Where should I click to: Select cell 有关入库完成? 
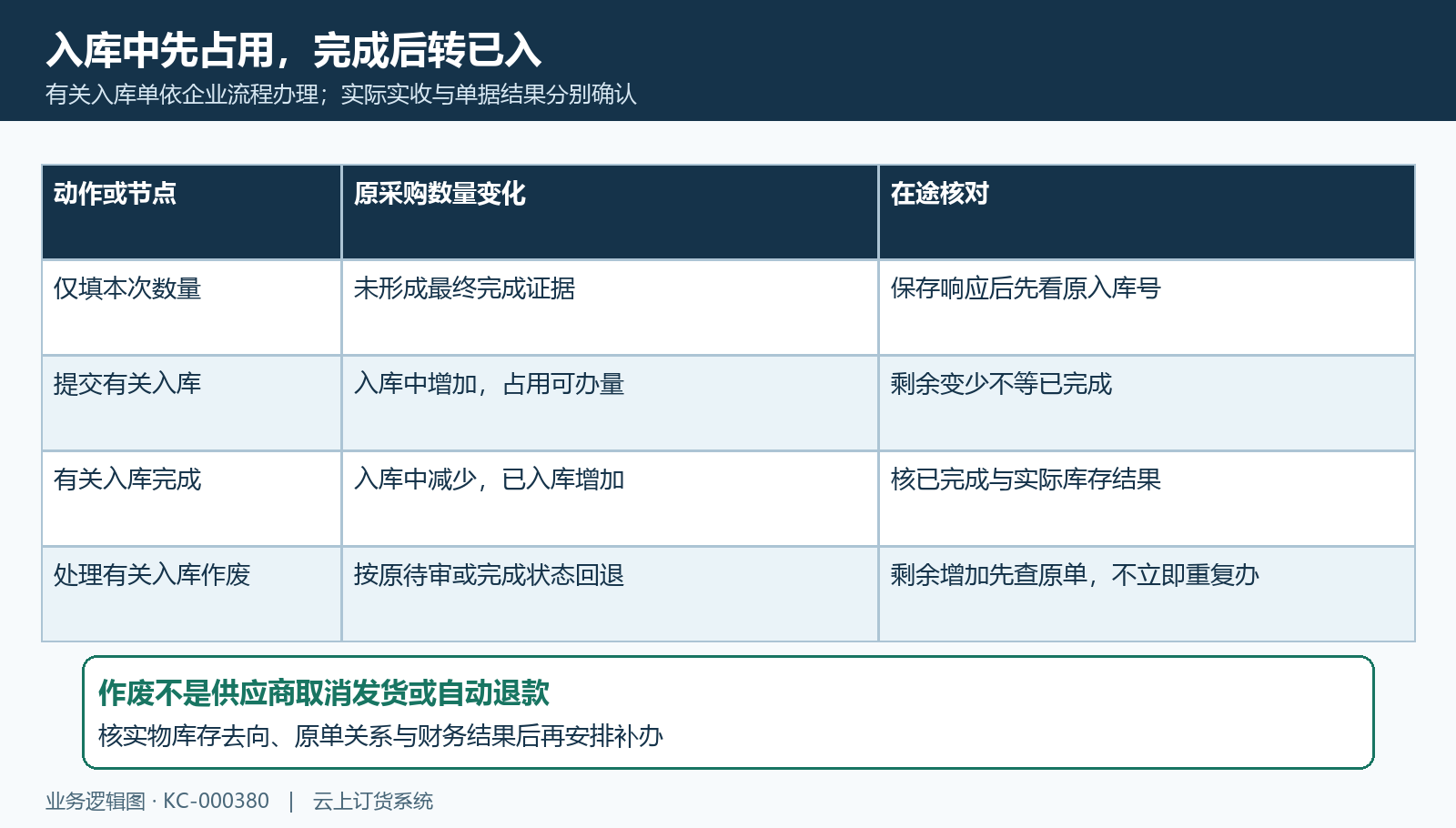[x=191, y=499]
